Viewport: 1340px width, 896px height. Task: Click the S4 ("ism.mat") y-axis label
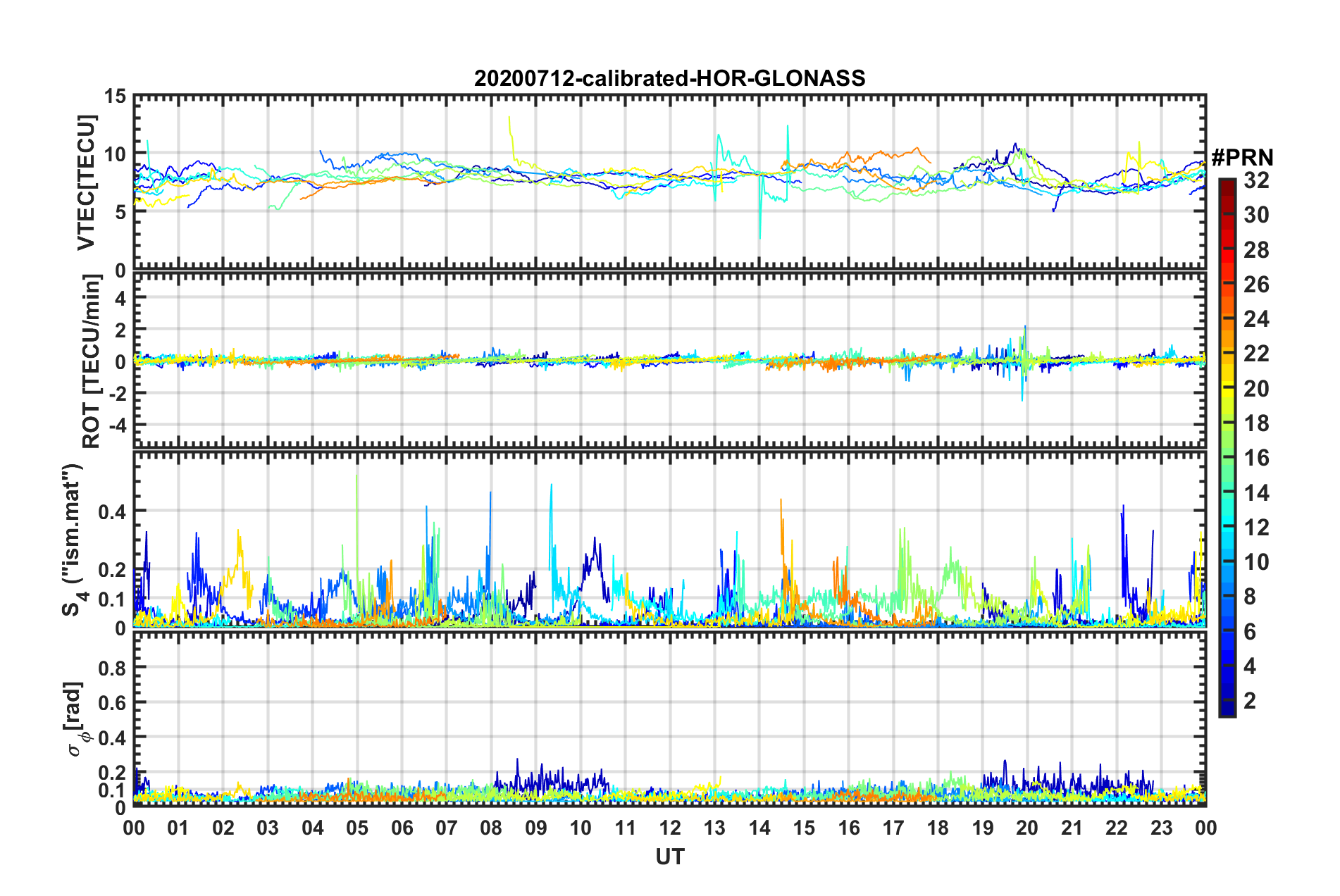tap(73, 540)
